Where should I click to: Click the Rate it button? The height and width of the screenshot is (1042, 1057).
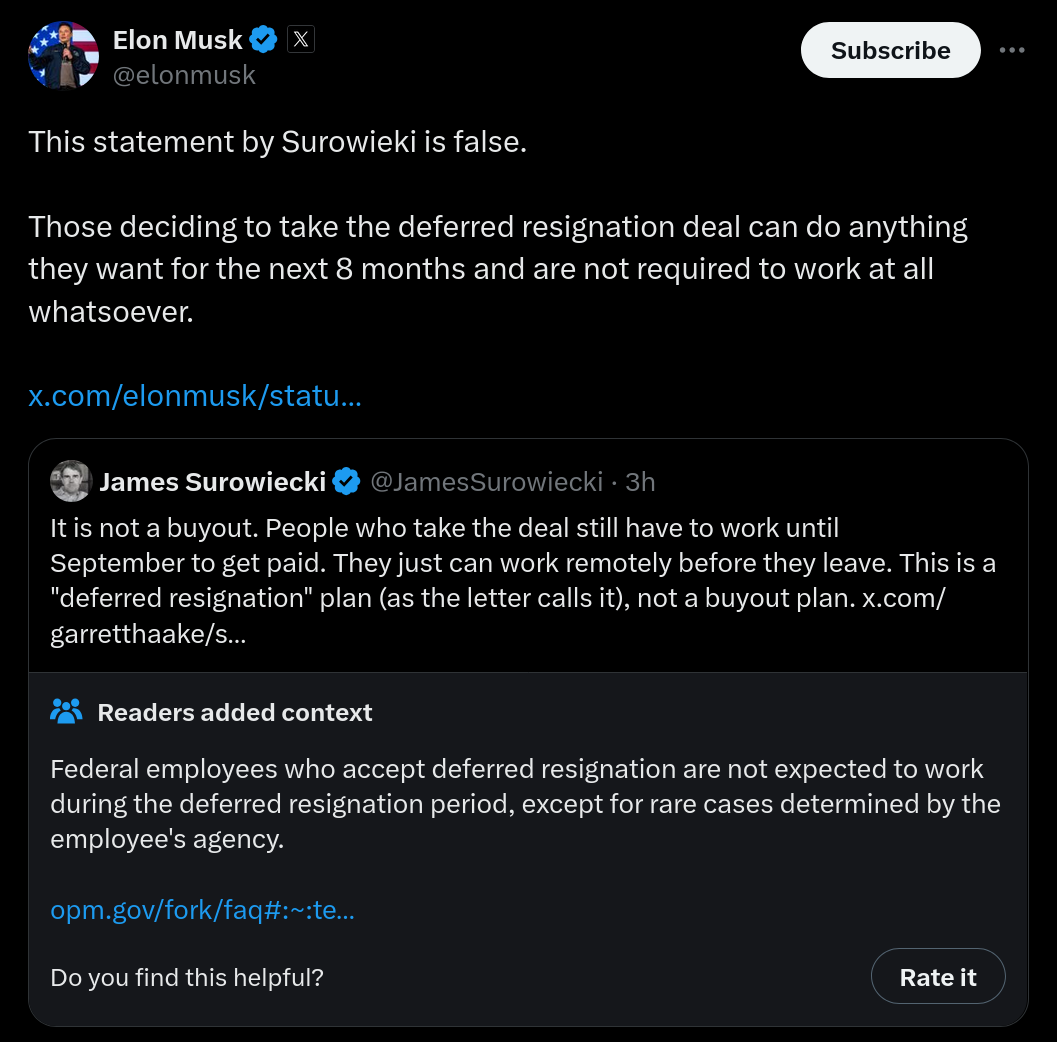point(938,977)
